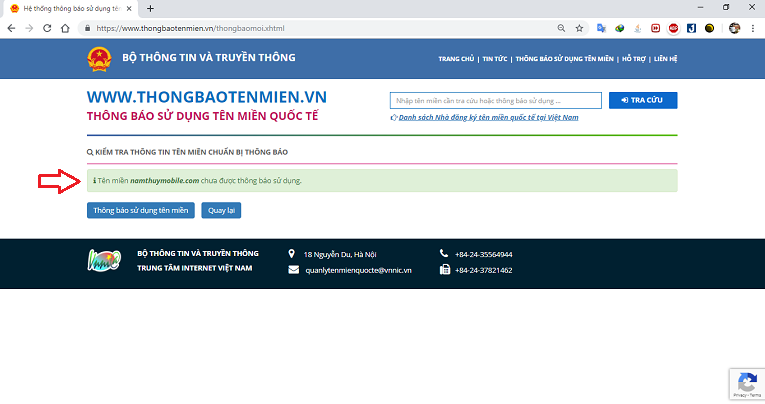This screenshot has height=404, width=765.
Task: Click the magnifier icon beside KIỂM TRA THÔNG TIN heading
Action: 90,152
